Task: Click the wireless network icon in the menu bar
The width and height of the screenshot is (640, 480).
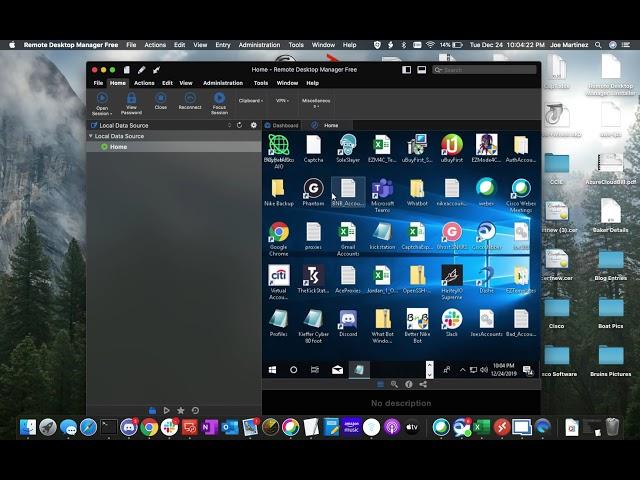Action: 430,45
